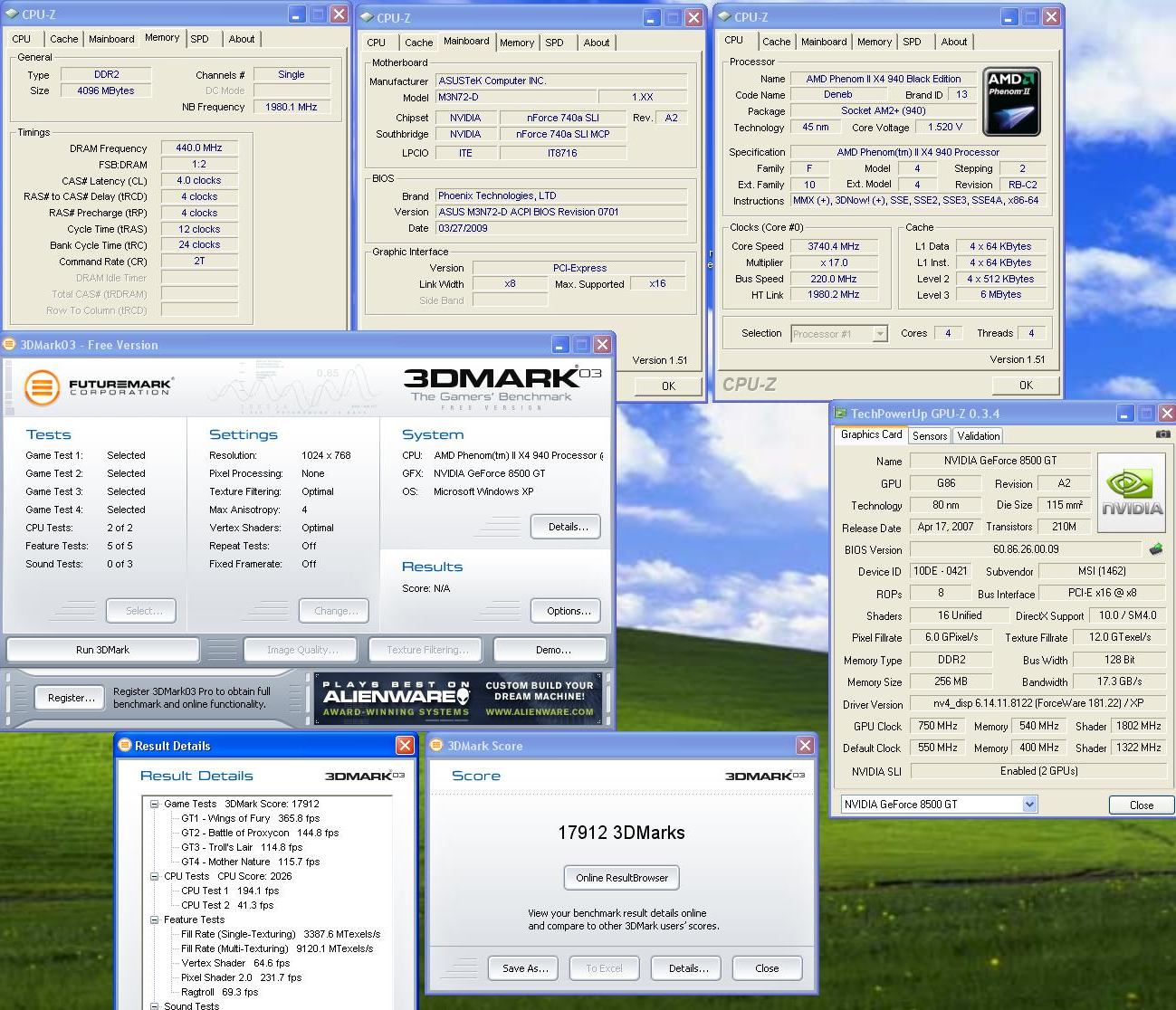The height and width of the screenshot is (1010, 1176).
Task: Select Ragtroll result row
Action: coord(220,992)
